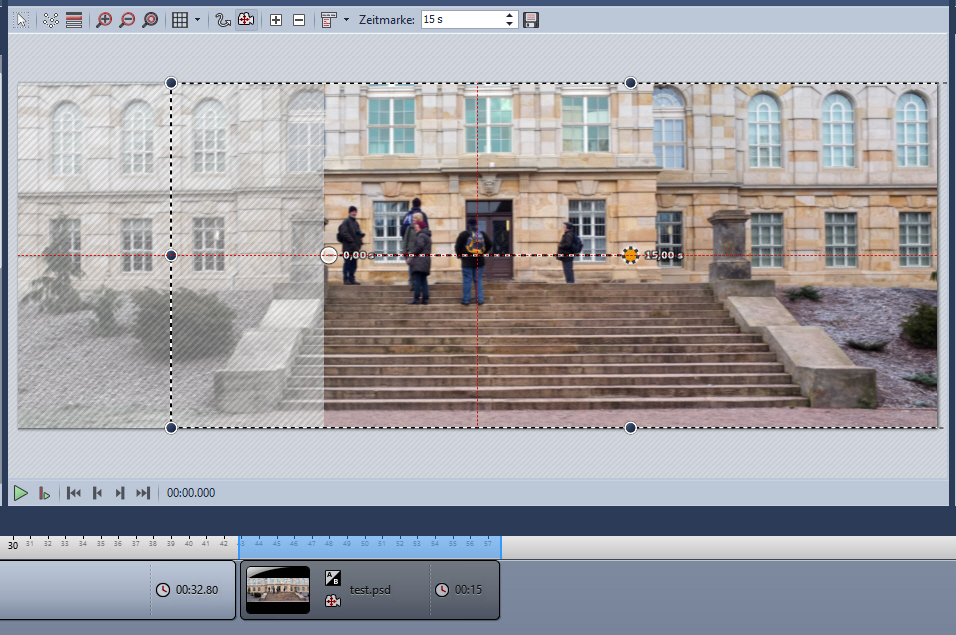This screenshot has width=956, height=635.
Task: Click the motion path points icon
Action: (x=52, y=20)
